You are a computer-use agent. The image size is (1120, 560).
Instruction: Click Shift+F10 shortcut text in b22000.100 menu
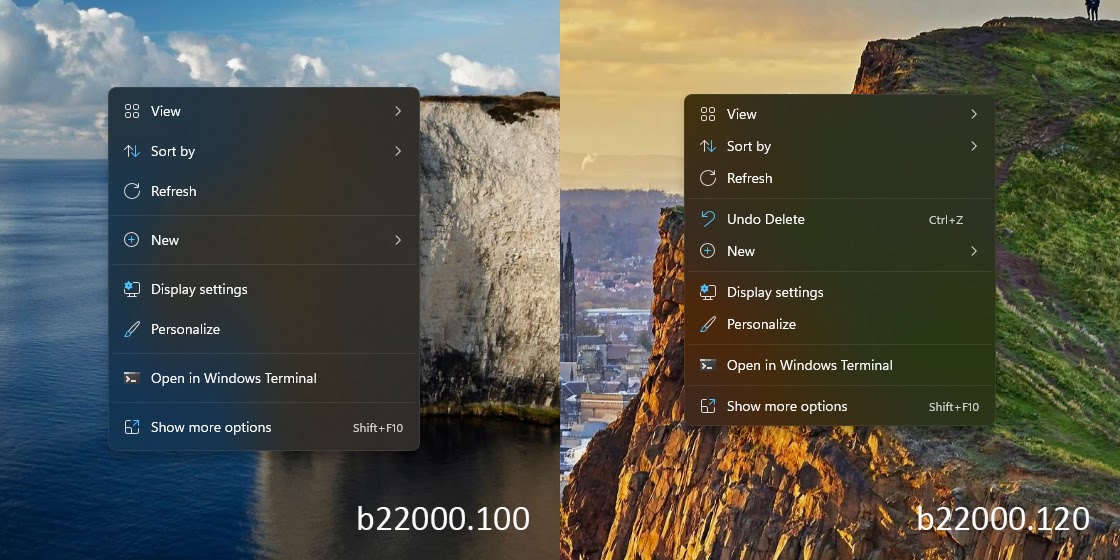tap(378, 428)
